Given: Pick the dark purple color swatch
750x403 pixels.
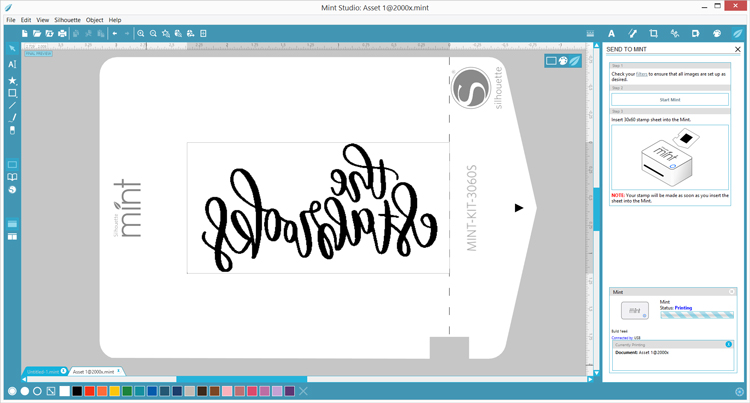Looking at the screenshot, I should pos(289,391).
